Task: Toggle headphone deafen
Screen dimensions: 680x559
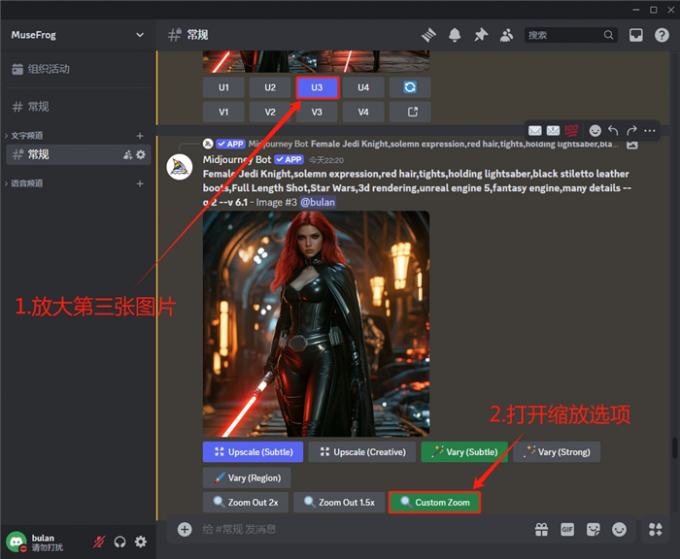Action: 120,542
